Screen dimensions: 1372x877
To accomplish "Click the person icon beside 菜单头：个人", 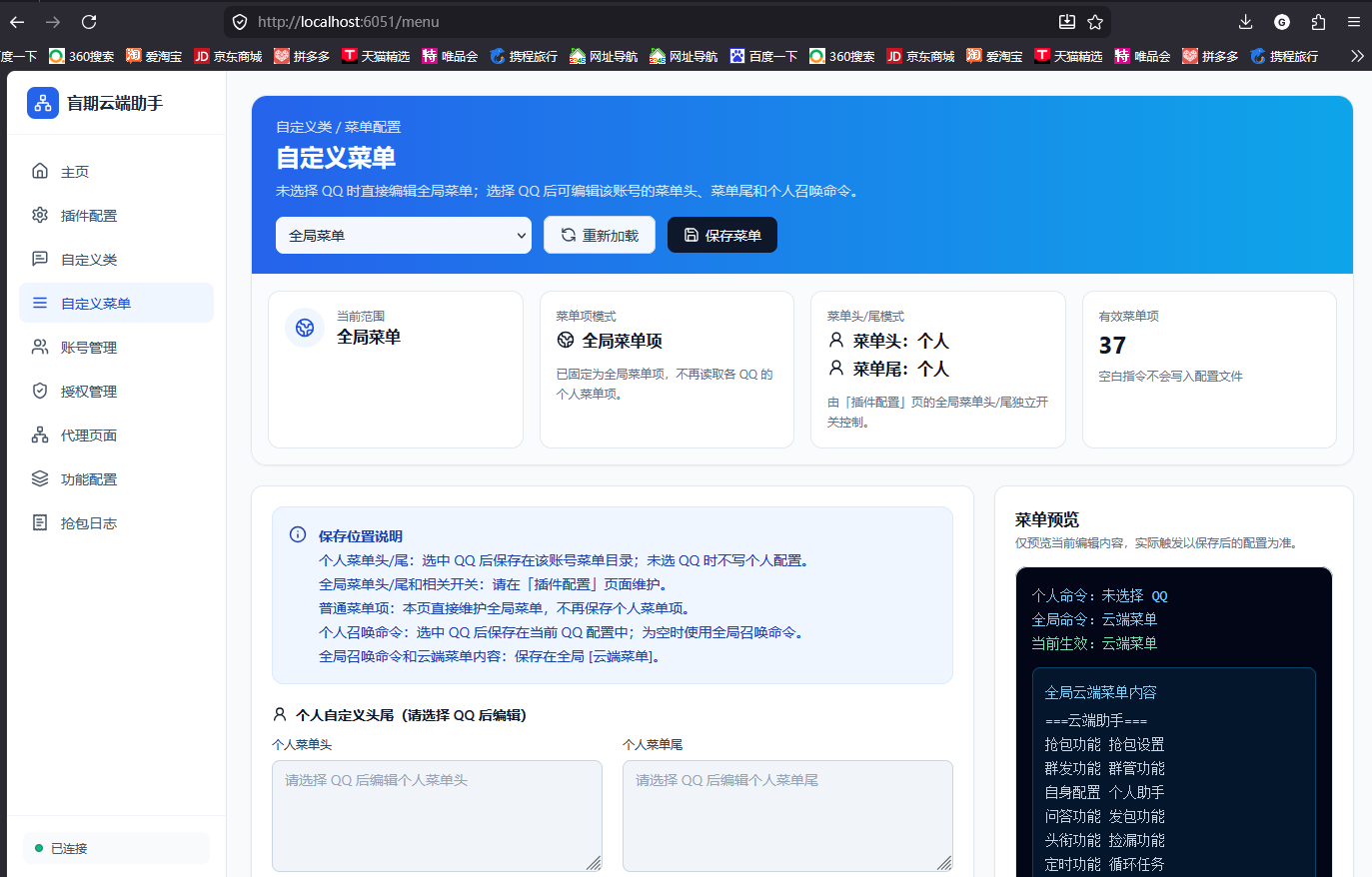I will click(836, 341).
